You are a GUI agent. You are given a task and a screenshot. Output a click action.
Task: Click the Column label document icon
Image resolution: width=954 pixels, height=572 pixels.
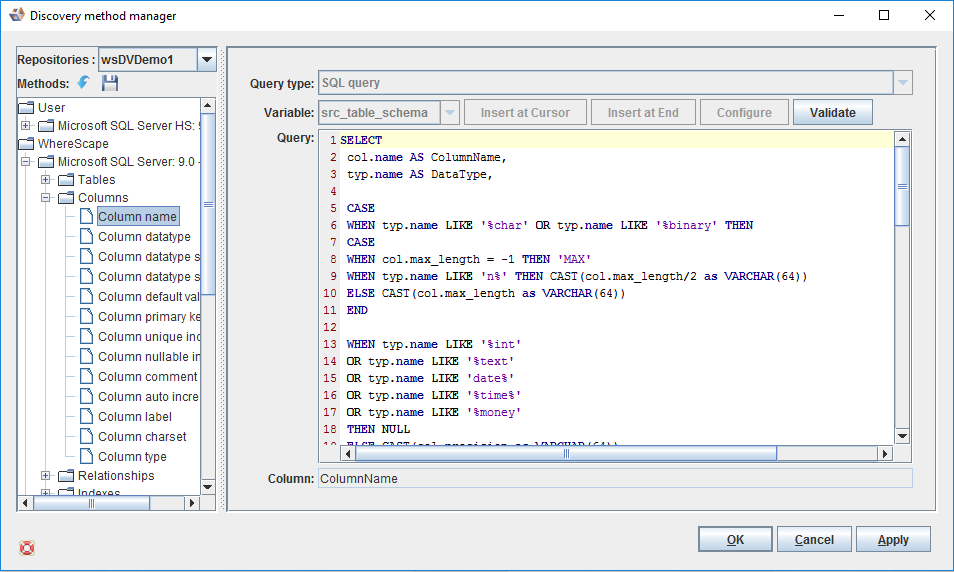click(86, 417)
